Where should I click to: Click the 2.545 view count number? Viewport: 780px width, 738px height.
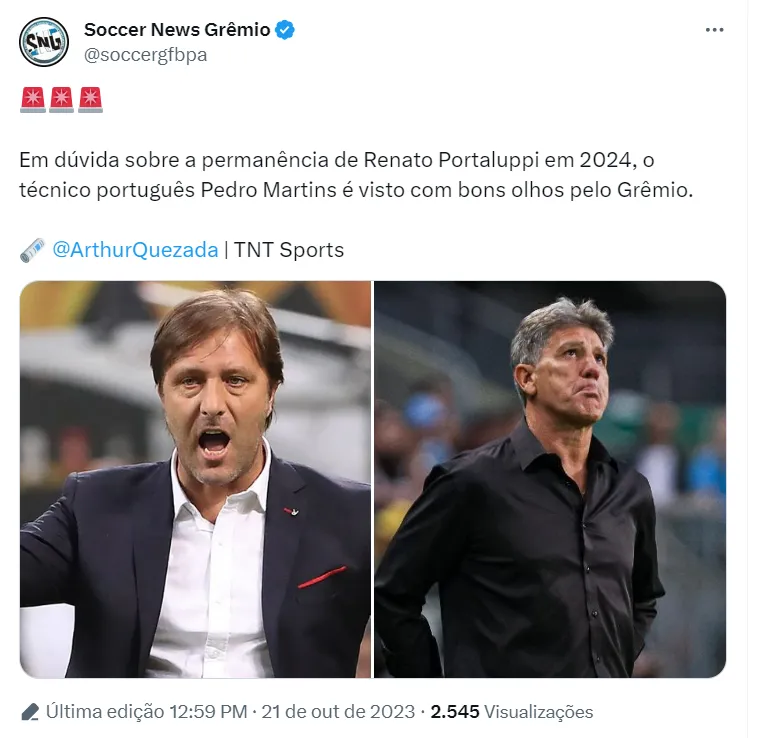(x=457, y=712)
